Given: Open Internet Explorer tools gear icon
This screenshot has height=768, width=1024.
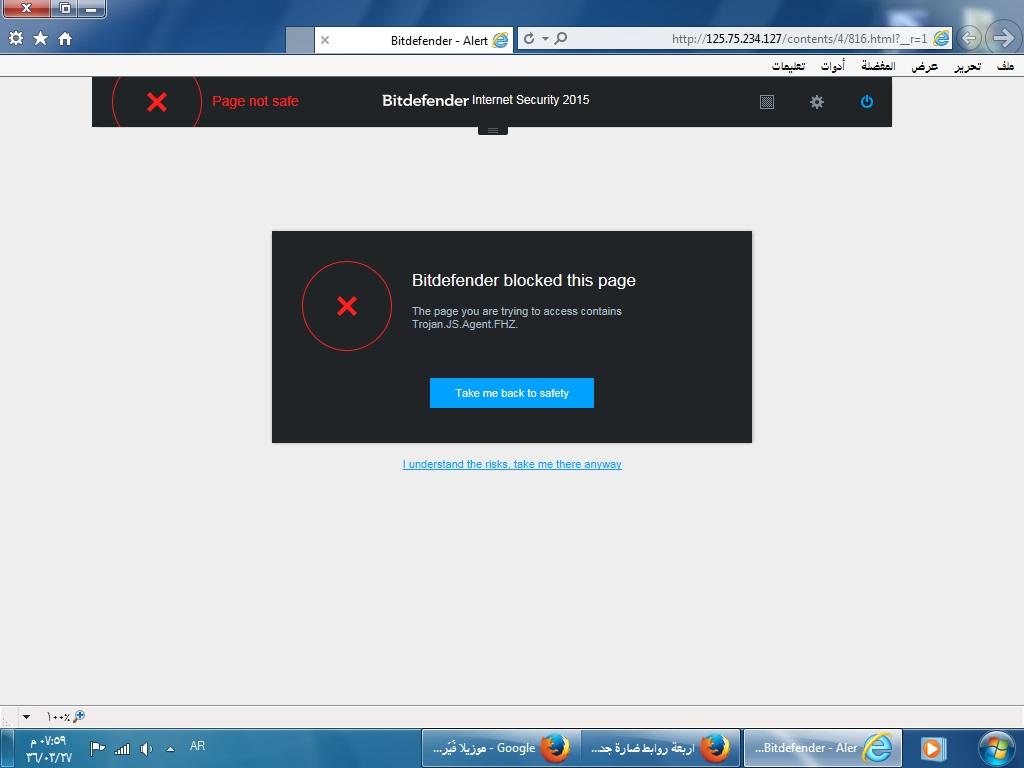Looking at the screenshot, I should (16, 39).
